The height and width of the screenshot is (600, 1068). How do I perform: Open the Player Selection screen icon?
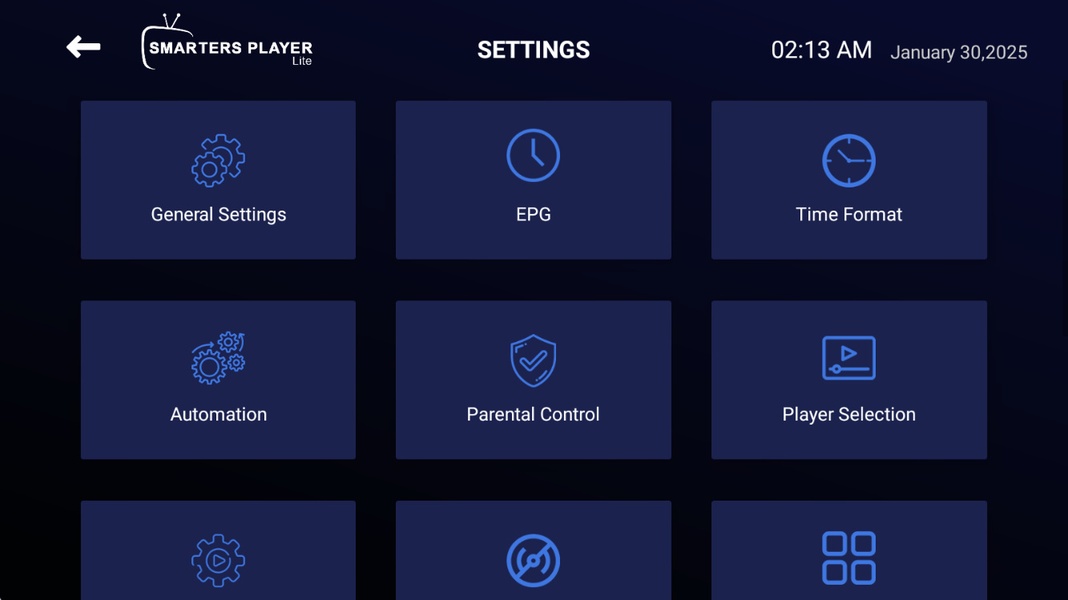pos(849,358)
